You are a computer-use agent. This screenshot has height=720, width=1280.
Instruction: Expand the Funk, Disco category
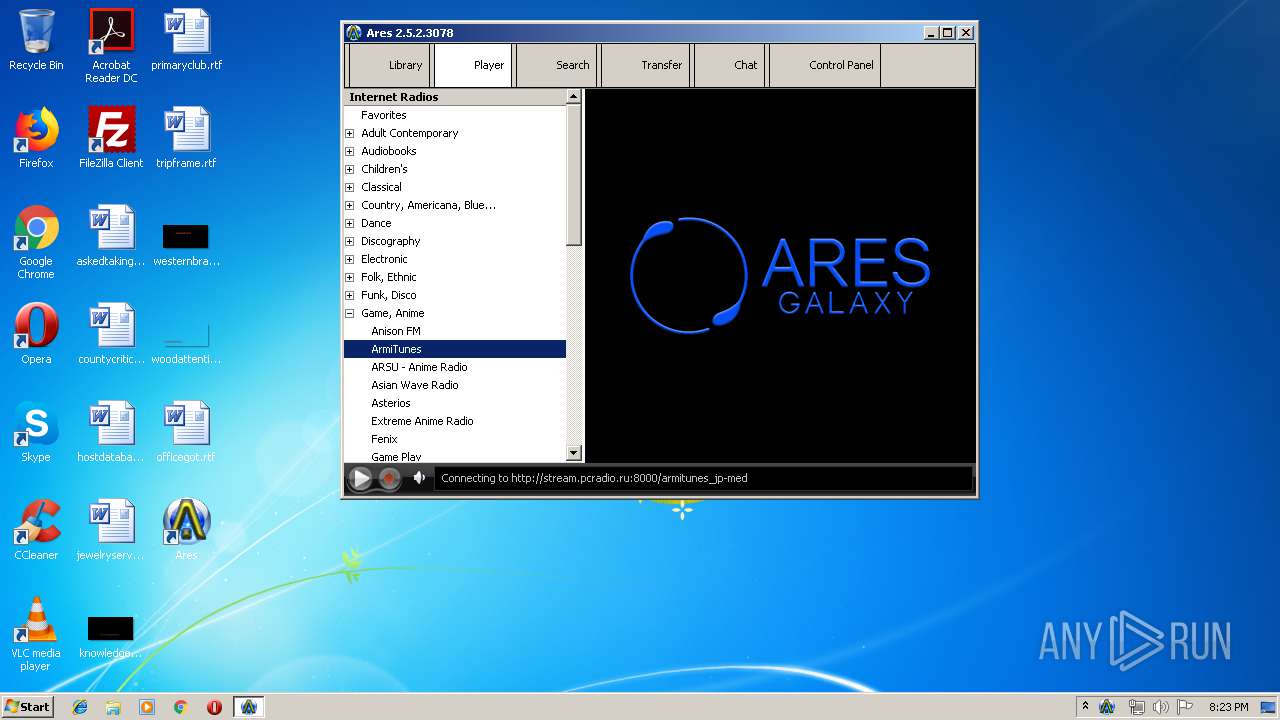(350, 295)
